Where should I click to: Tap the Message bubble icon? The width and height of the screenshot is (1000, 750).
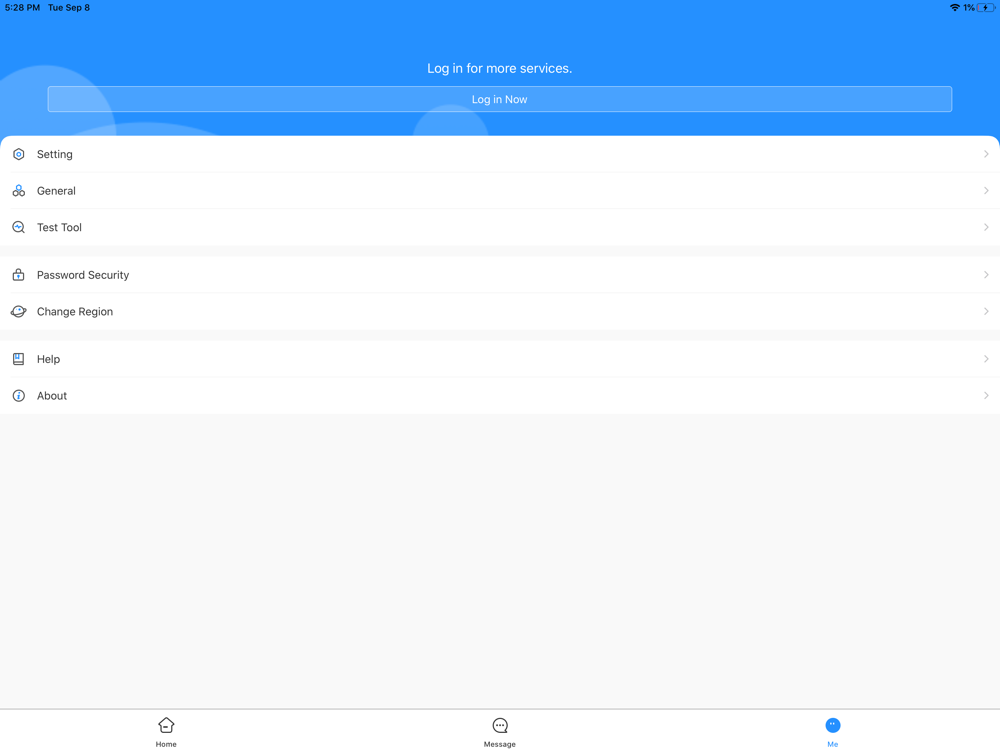click(x=500, y=725)
